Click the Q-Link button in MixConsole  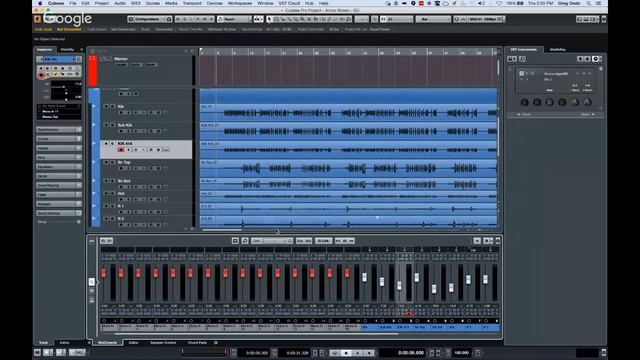324,241
